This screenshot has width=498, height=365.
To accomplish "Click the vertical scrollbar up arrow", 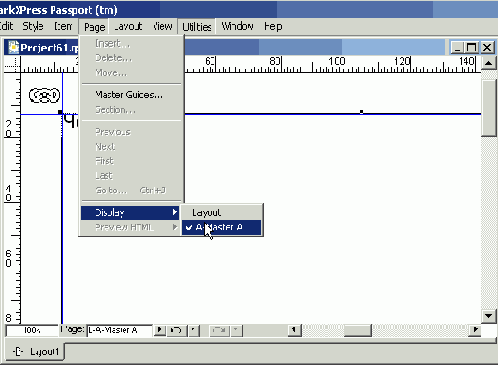I will tap(489, 63).
